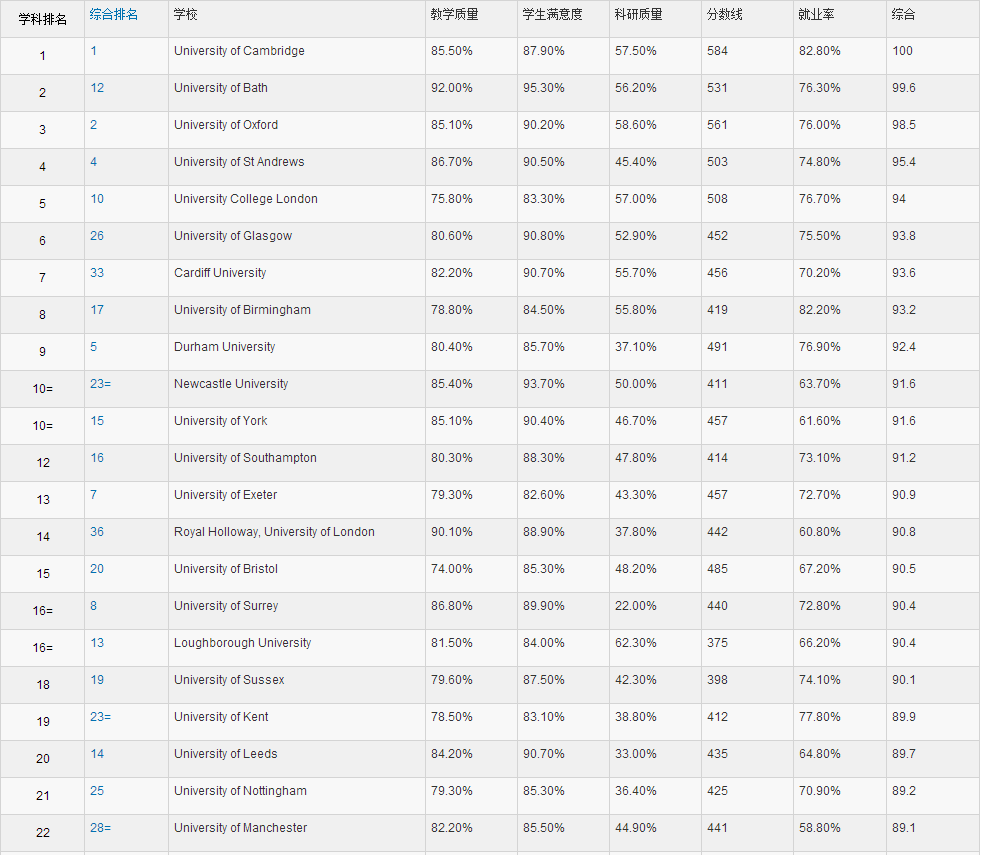This screenshot has width=982, height=855.
Task: Click the 学校 column header
Action: pos(185,15)
